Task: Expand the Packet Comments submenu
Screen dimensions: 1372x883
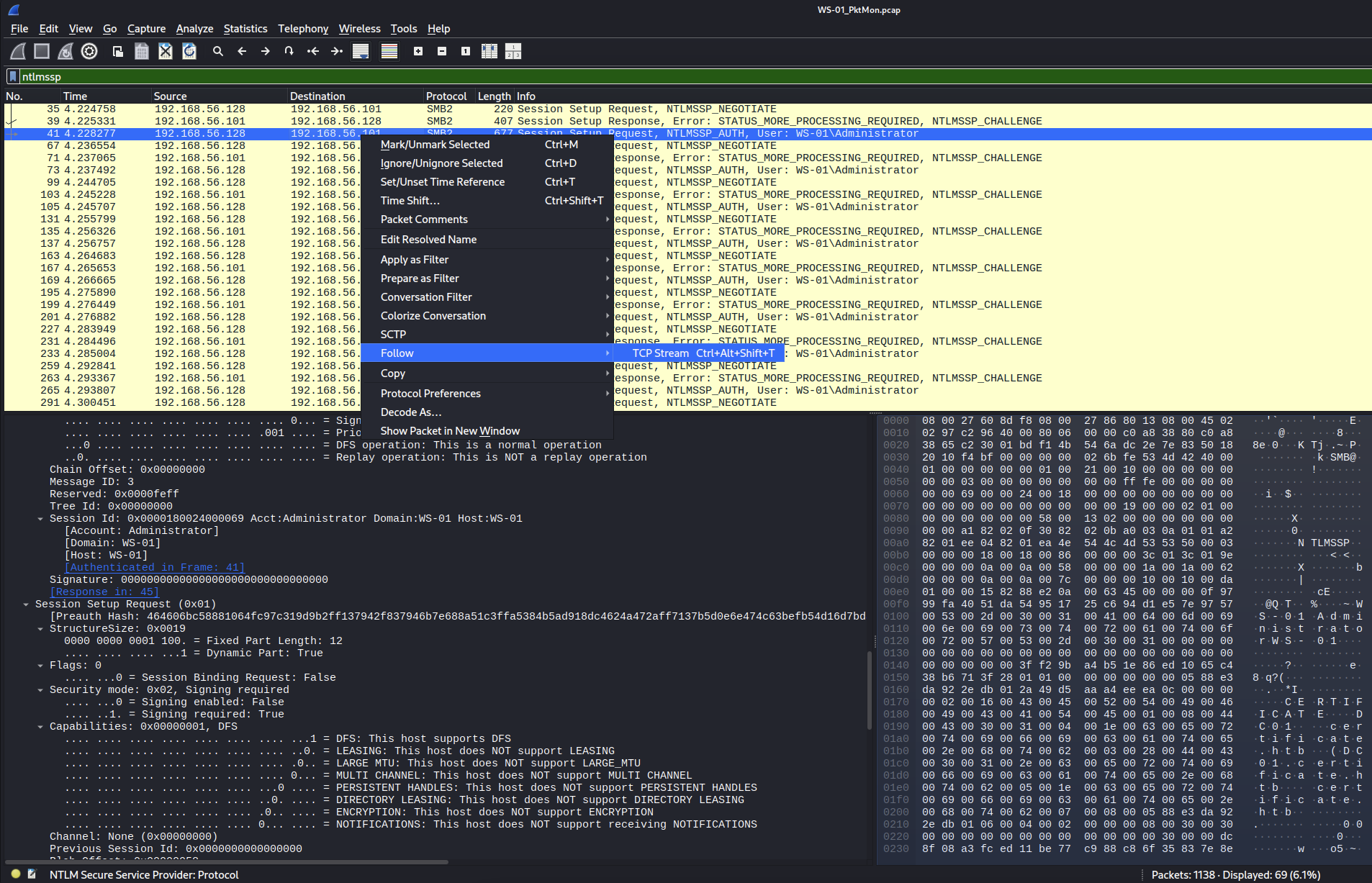Action: [487, 219]
